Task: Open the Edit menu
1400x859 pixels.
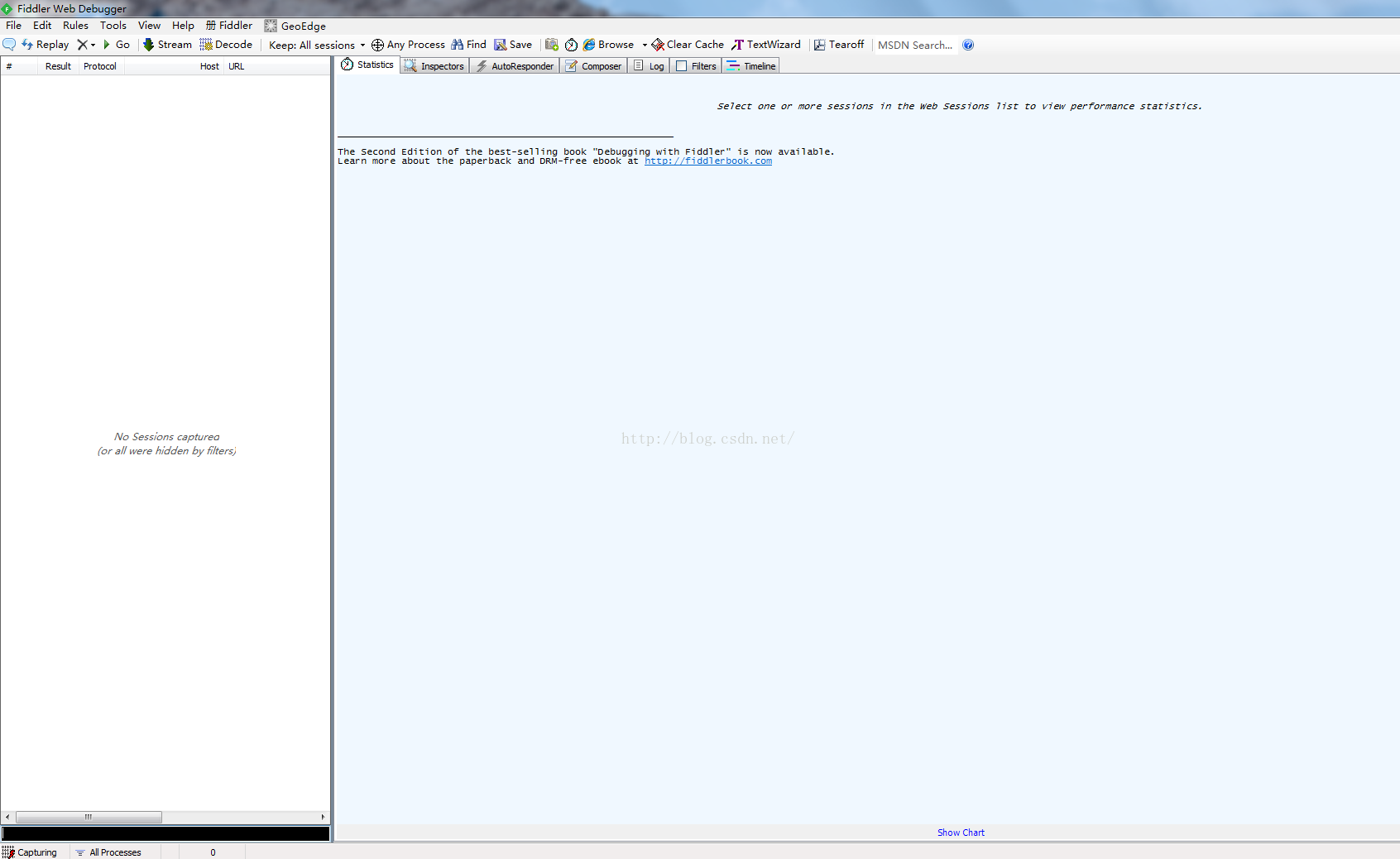Action: point(42,26)
